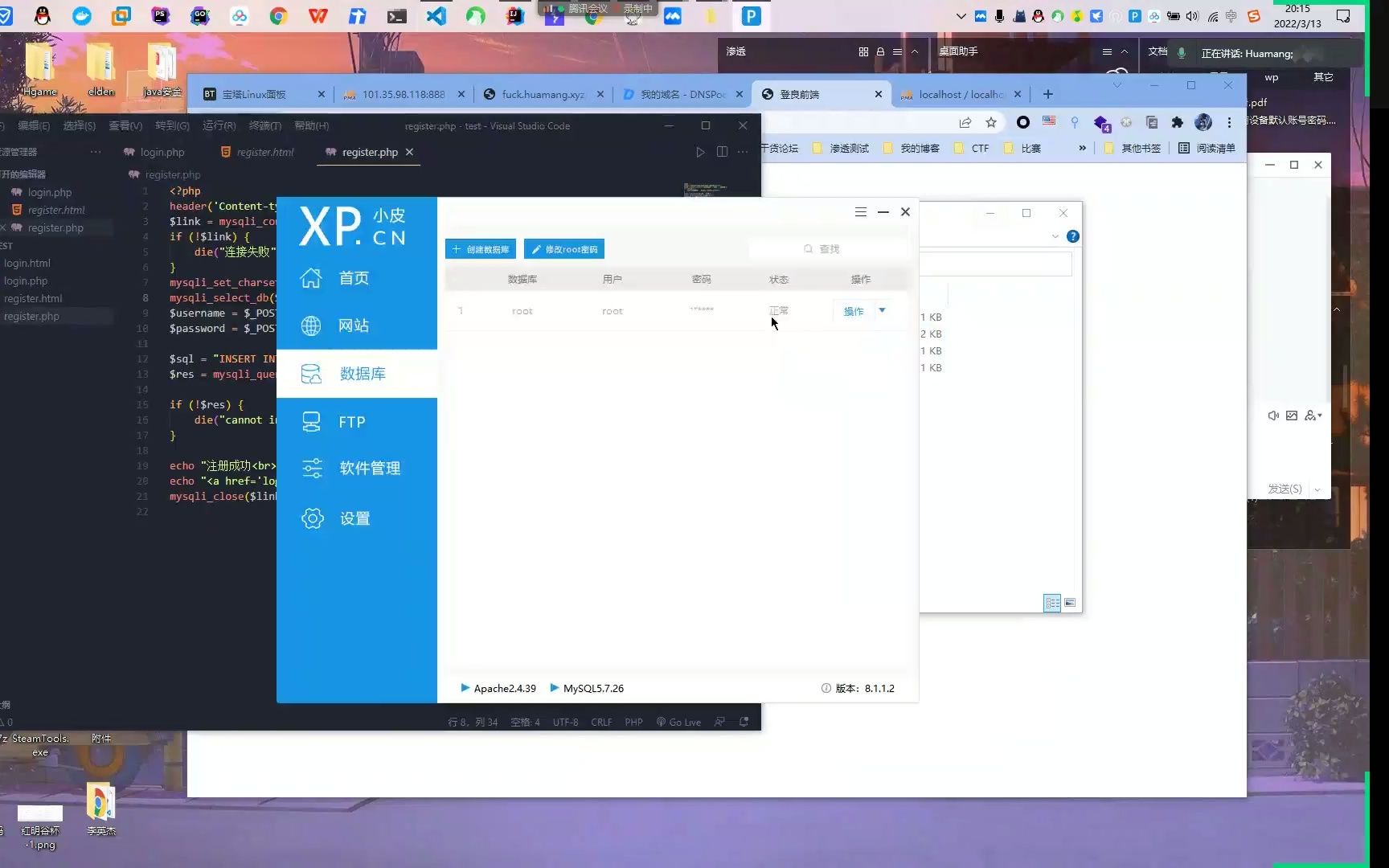The width and height of the screenshot is (1389, 868).
Task: Click the 版本 info icon
Action: (x=826, y=688)
